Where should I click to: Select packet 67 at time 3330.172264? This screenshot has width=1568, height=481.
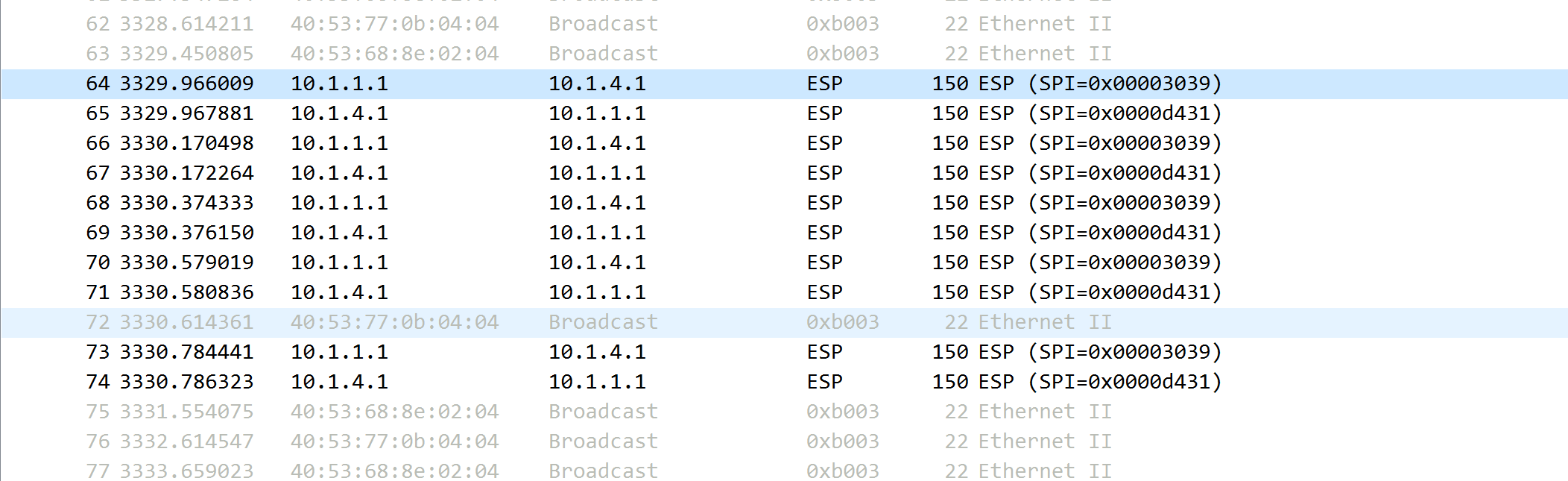pyautogui.click(x=186, y=173)
